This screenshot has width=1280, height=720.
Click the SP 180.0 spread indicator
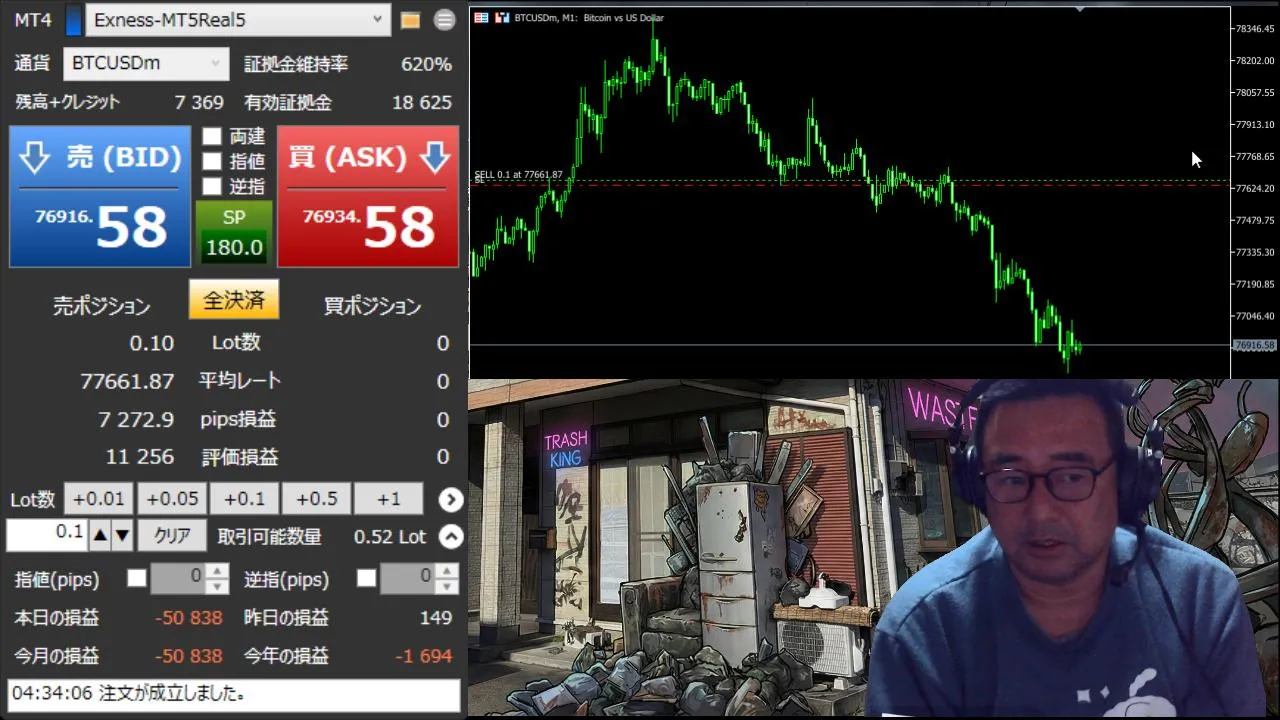point(234,232)
